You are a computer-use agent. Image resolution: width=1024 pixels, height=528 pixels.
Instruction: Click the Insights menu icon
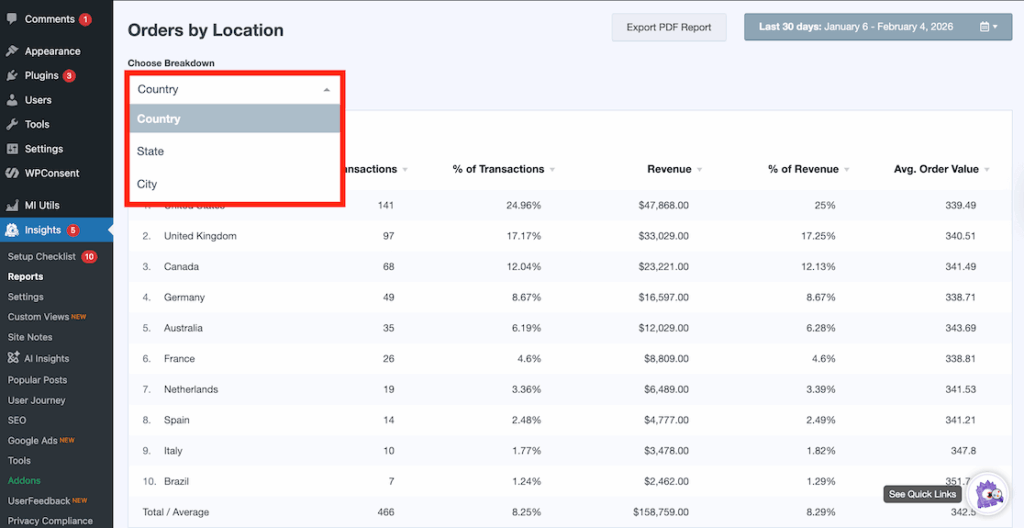click(12, 230)
